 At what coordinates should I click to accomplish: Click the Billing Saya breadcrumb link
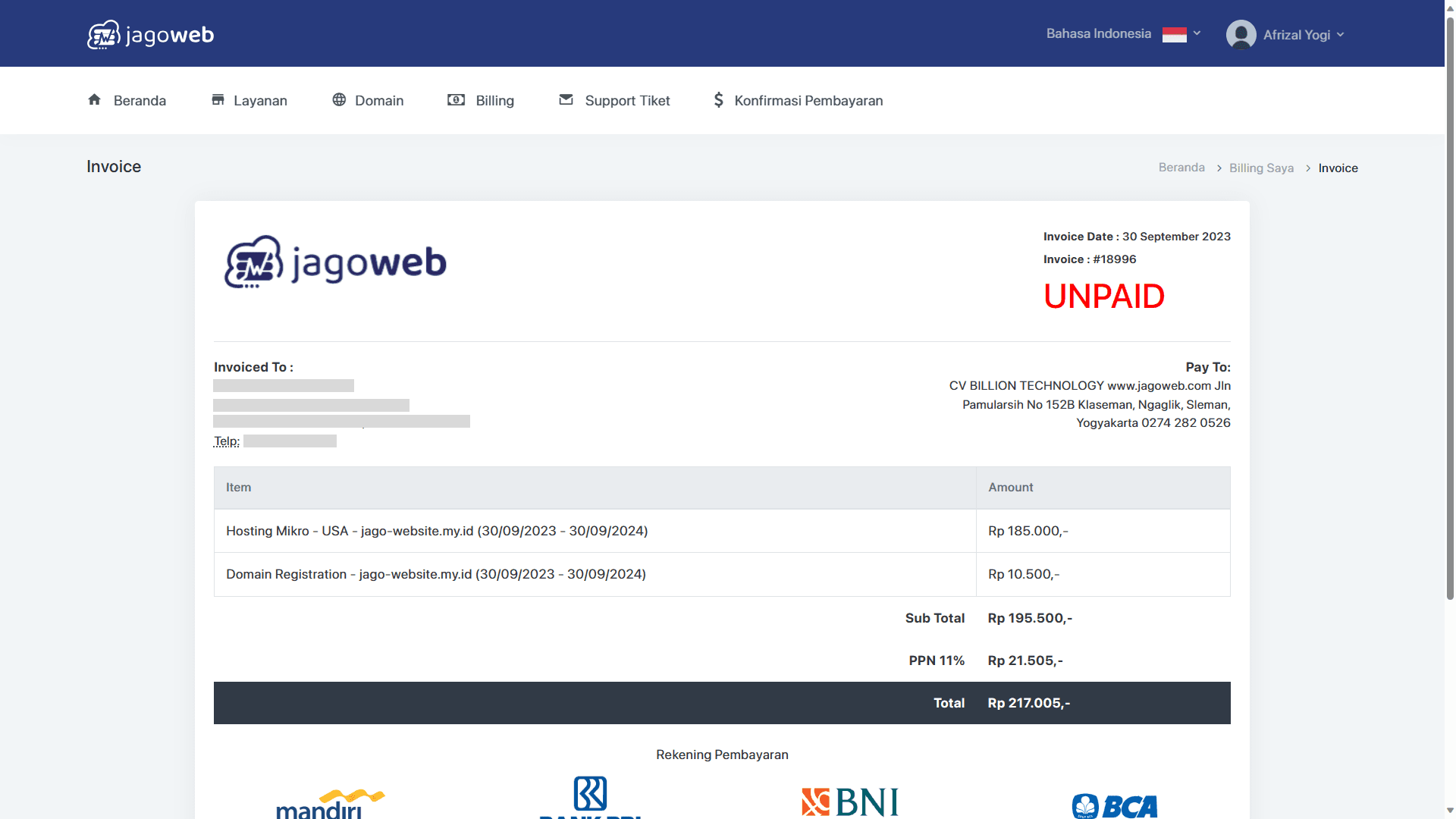pos(1261,168)
